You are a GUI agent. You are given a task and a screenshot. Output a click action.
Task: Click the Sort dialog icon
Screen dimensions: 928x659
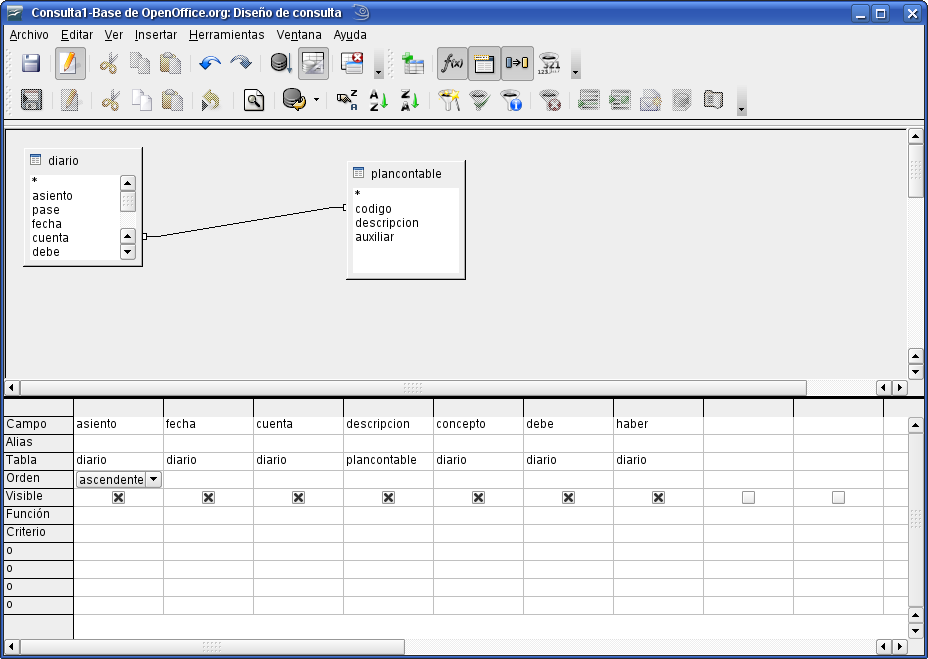[347, 100]
